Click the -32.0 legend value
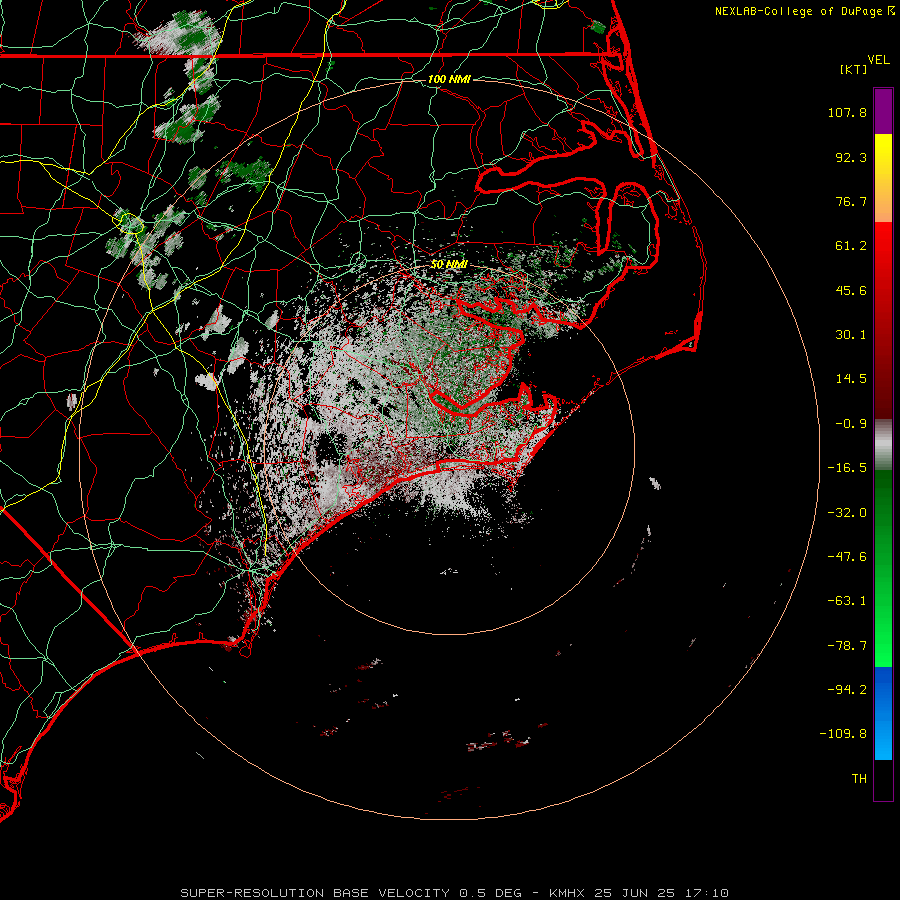The height and width of the screenshot is (900, 900). [847, 513]
